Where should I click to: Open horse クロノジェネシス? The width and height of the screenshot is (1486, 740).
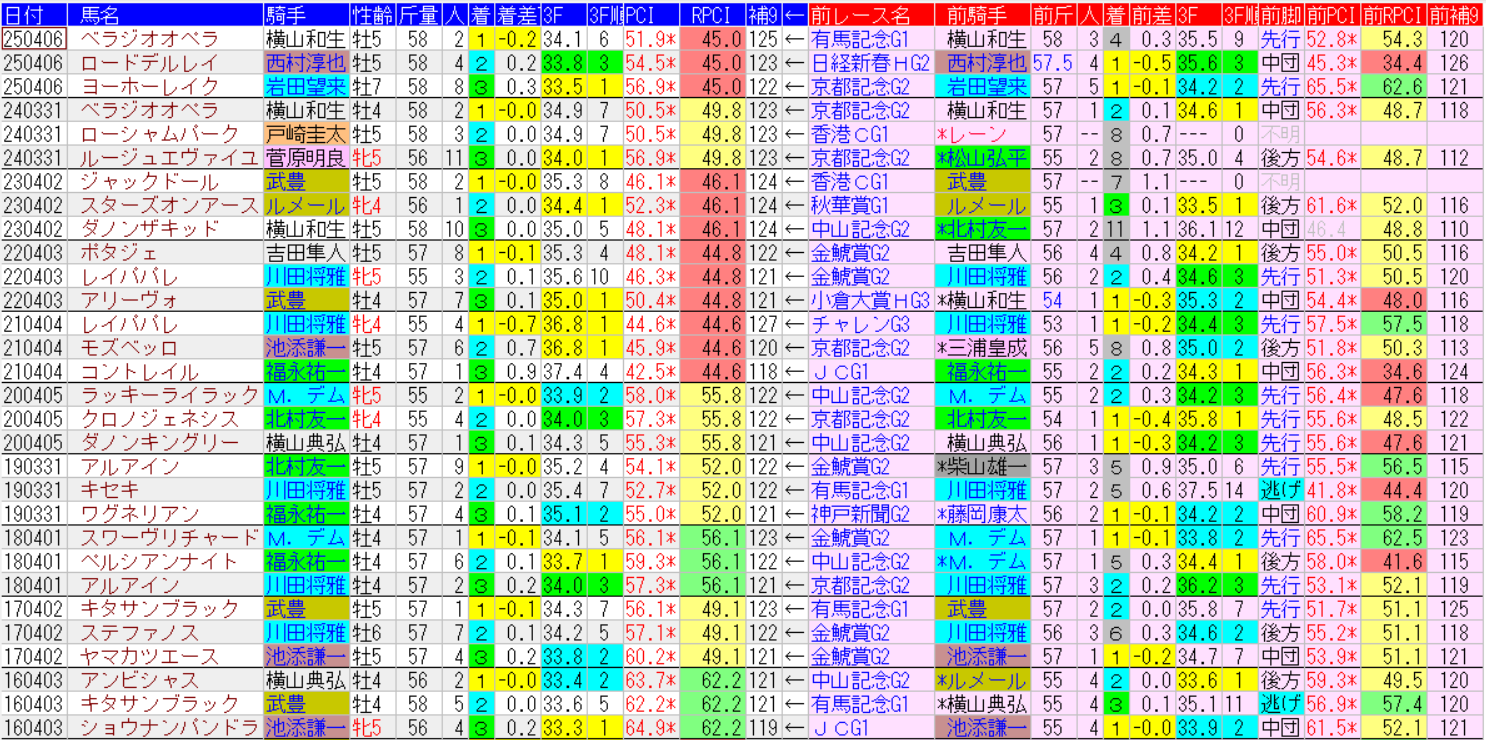[160, 419]
